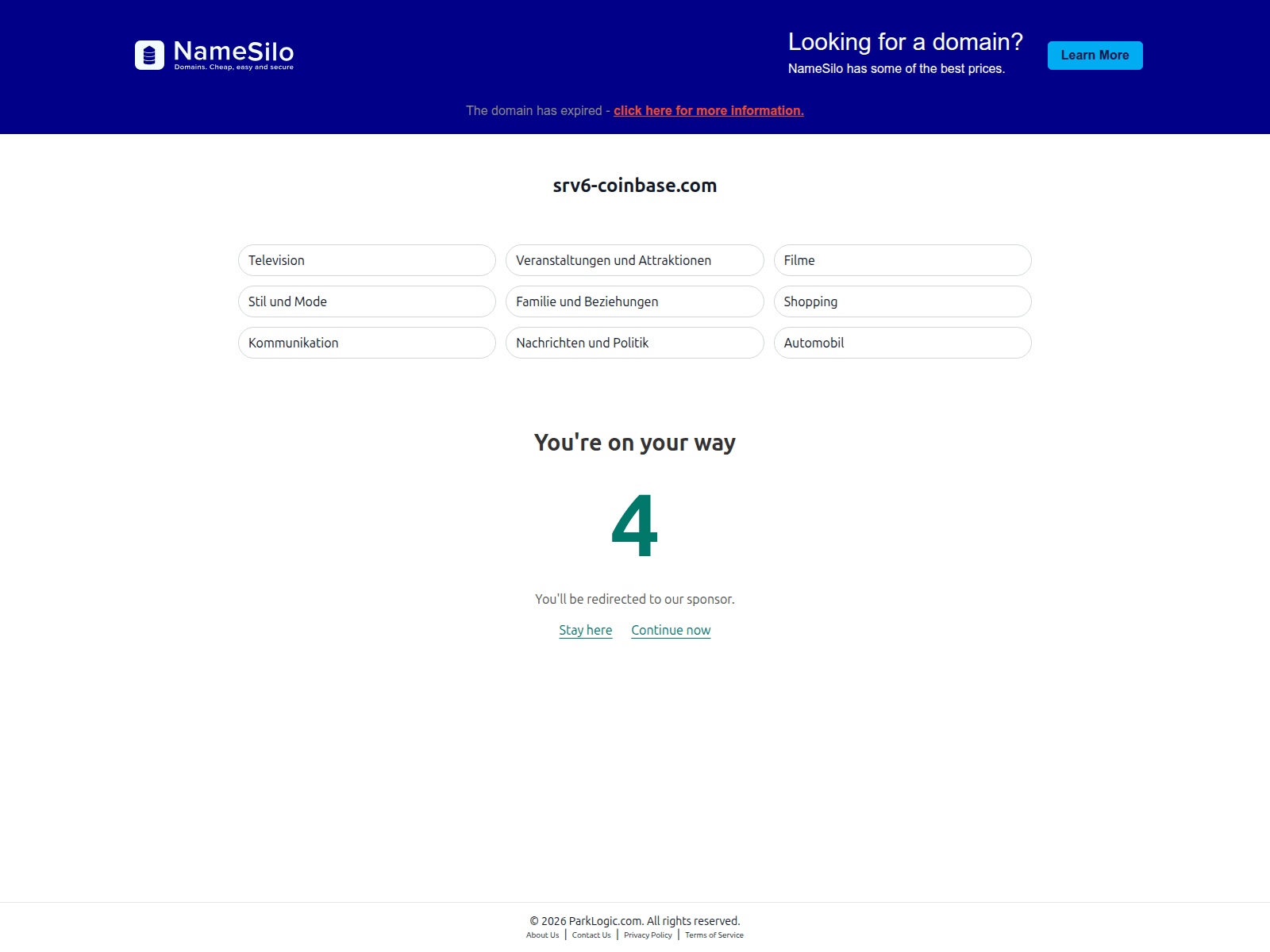
Task: Click the Stay here link
Action: [x=586, y=630]
